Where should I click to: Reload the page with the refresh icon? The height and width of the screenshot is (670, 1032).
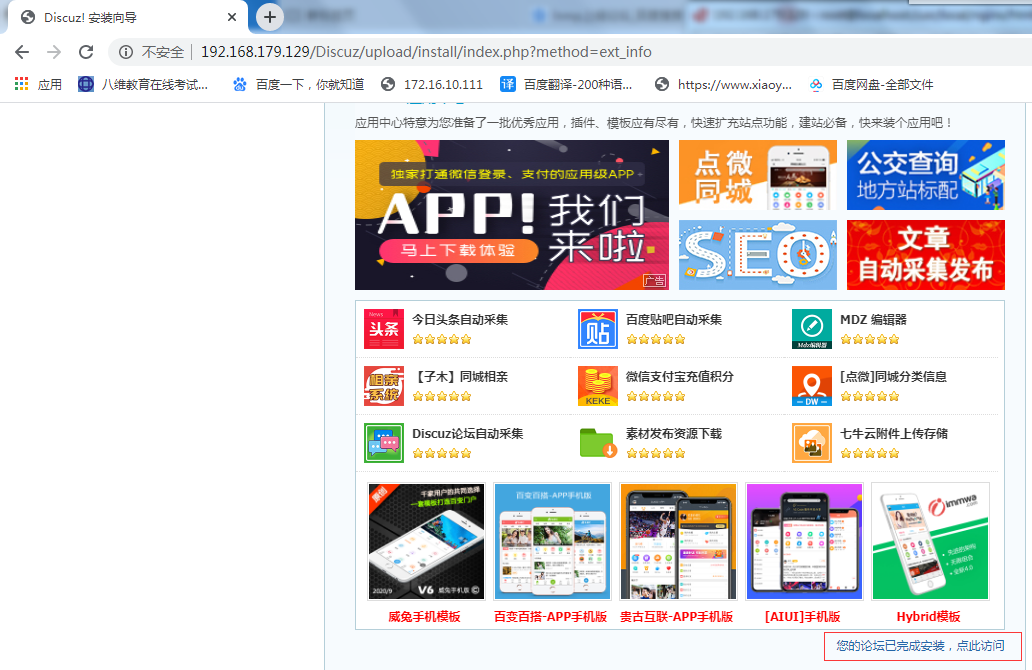coord(85,51)
